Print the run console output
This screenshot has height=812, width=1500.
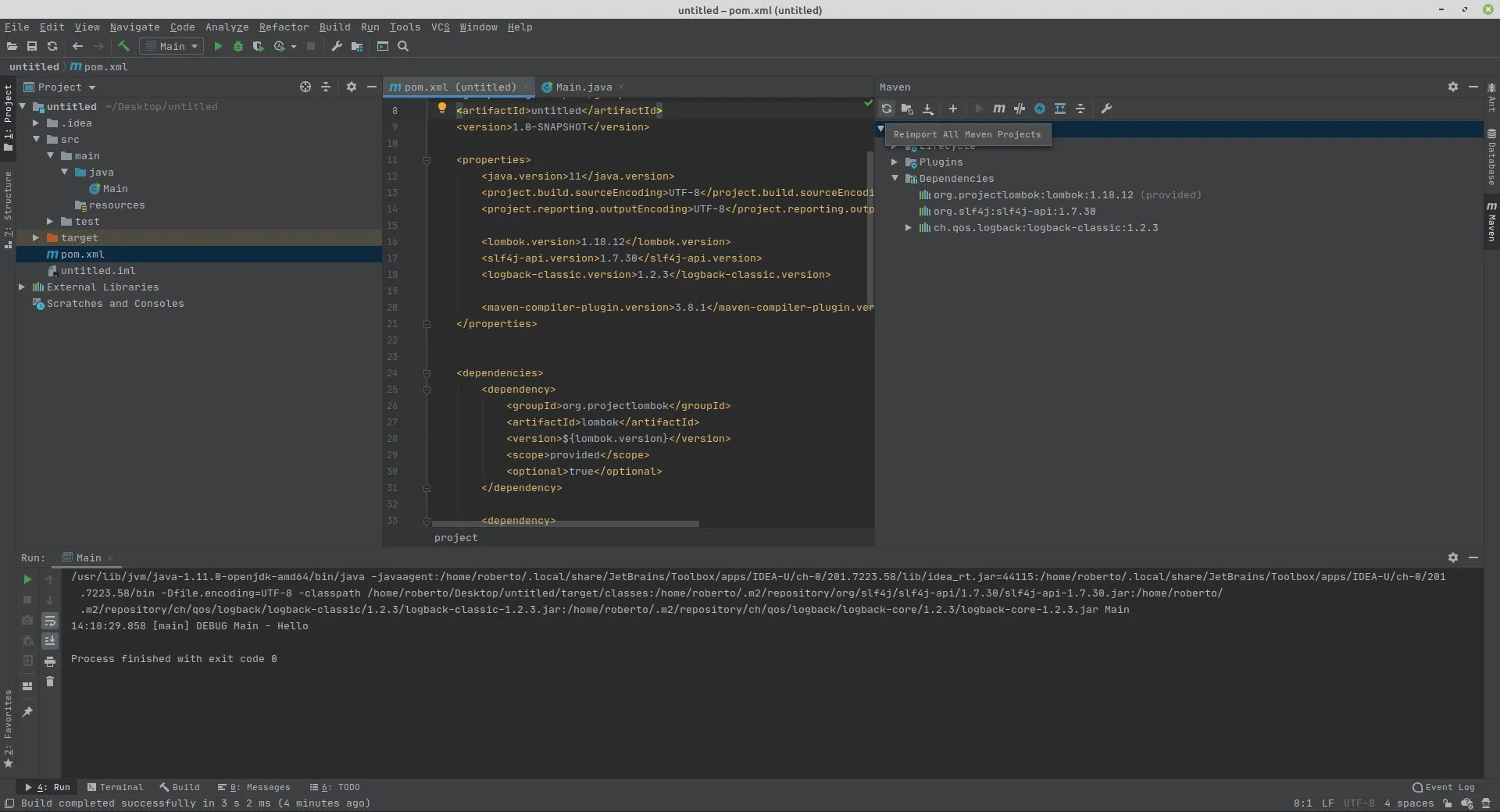click(50, 661)
